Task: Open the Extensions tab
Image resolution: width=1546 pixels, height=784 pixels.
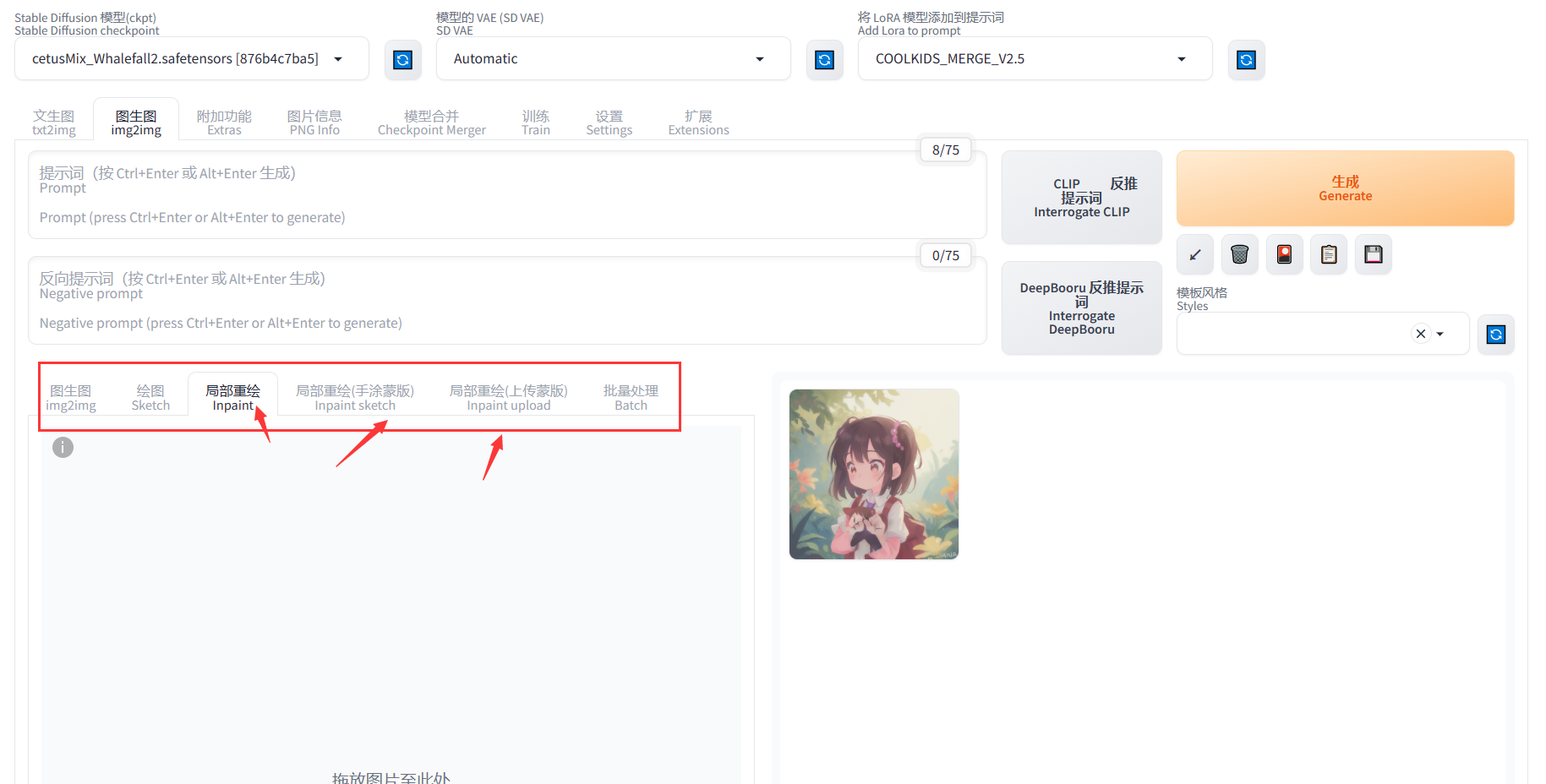Action: 699,122
